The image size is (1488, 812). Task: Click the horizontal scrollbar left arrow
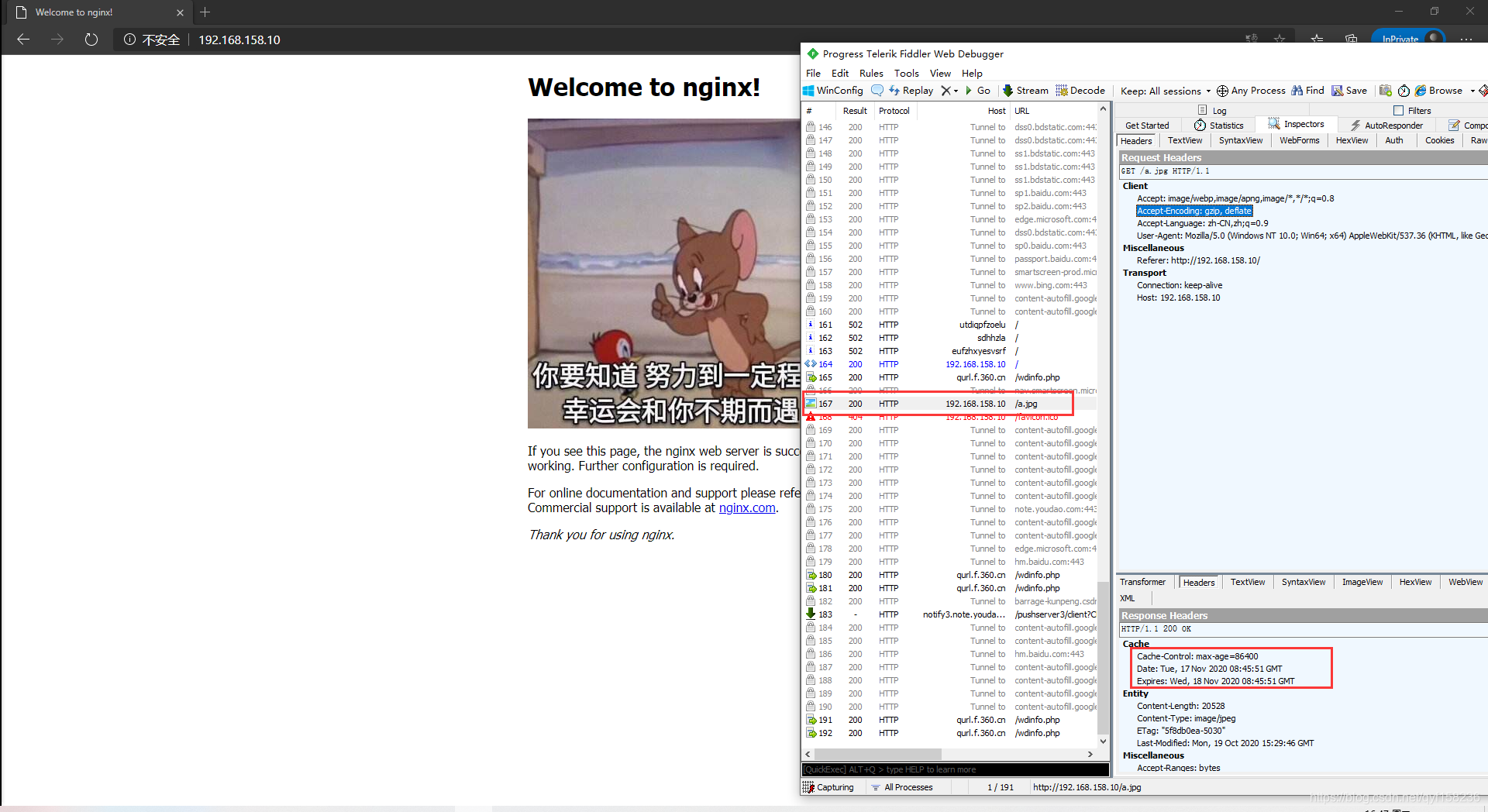click(x=808, y=754)
